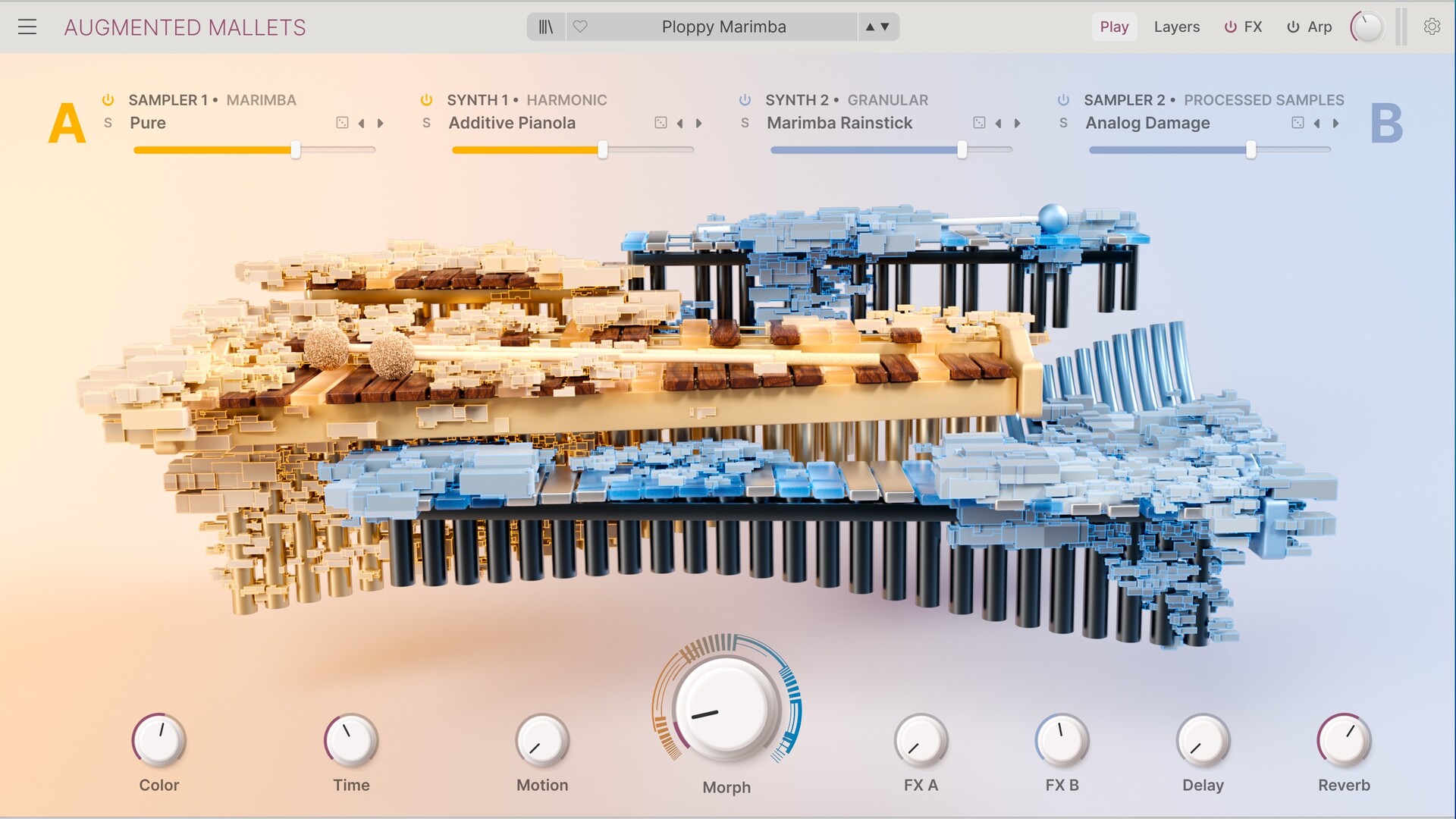
Task: Toggle the Arp power switch
Action: pyautogui.click(x=1293, y=27)
